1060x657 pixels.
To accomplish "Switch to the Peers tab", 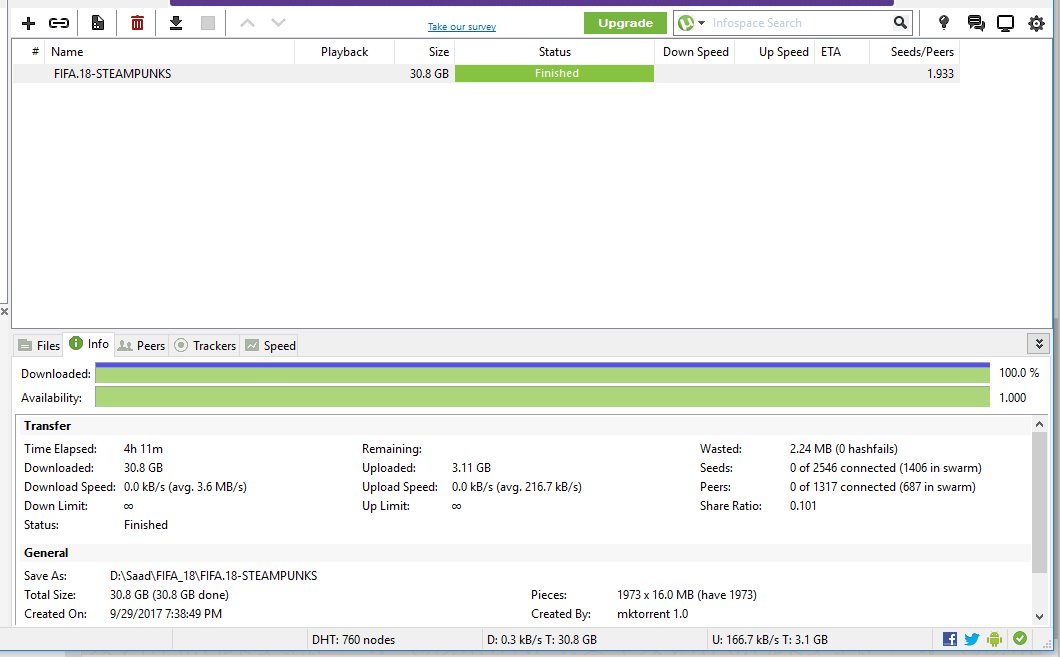I will coord(141,345).
